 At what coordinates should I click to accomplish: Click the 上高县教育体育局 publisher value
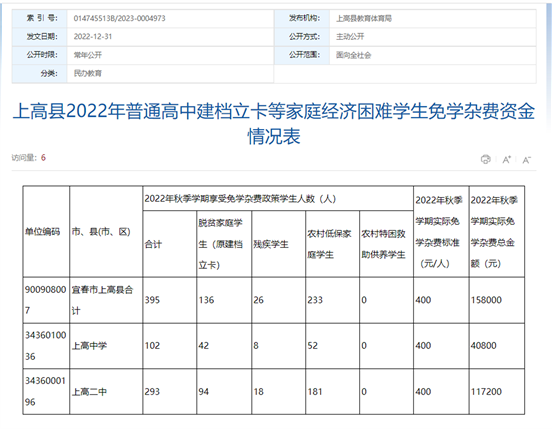pyautogui.click(x=364, y=18)
